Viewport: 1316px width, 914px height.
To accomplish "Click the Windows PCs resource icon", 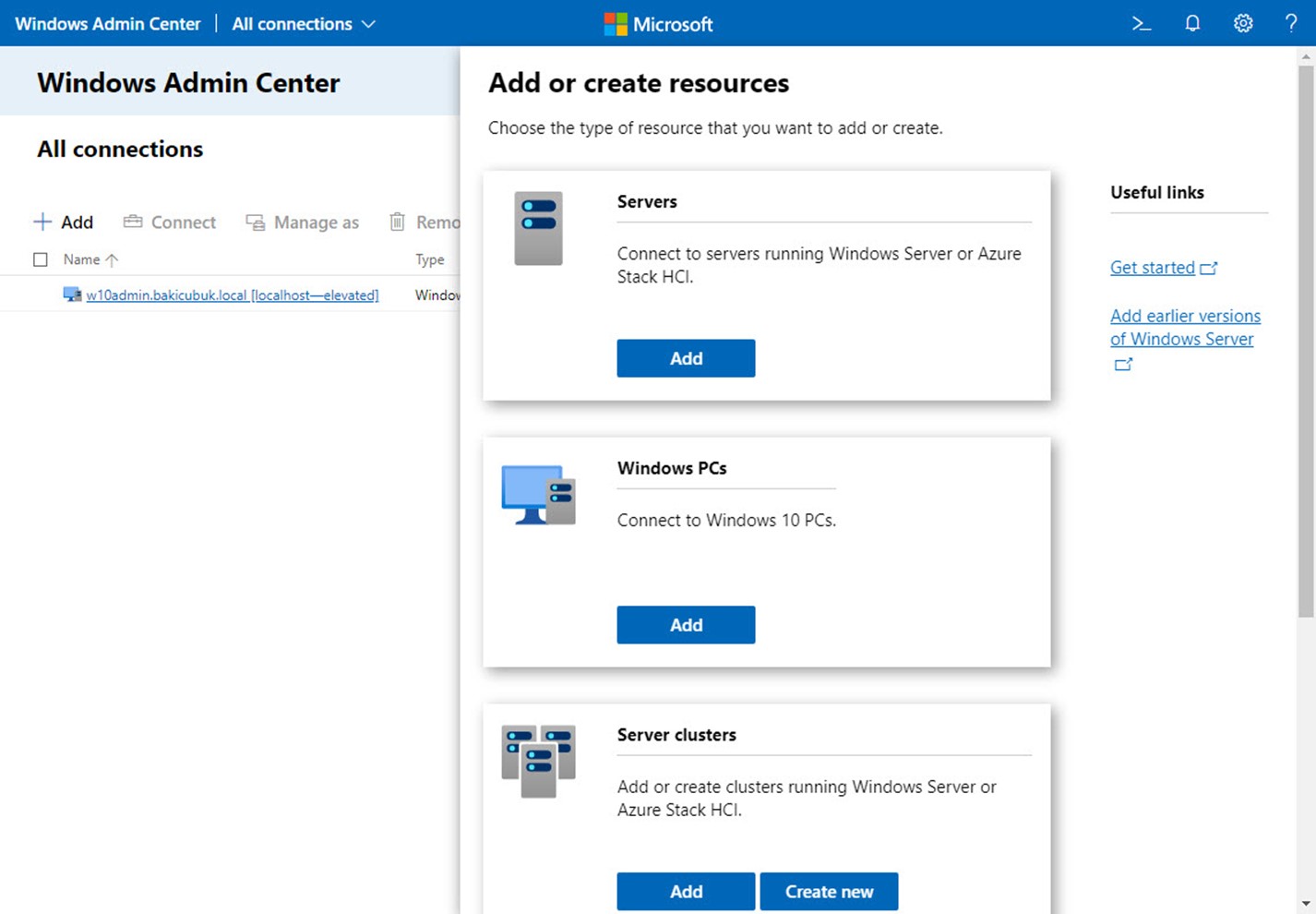I will pos(539,495).
